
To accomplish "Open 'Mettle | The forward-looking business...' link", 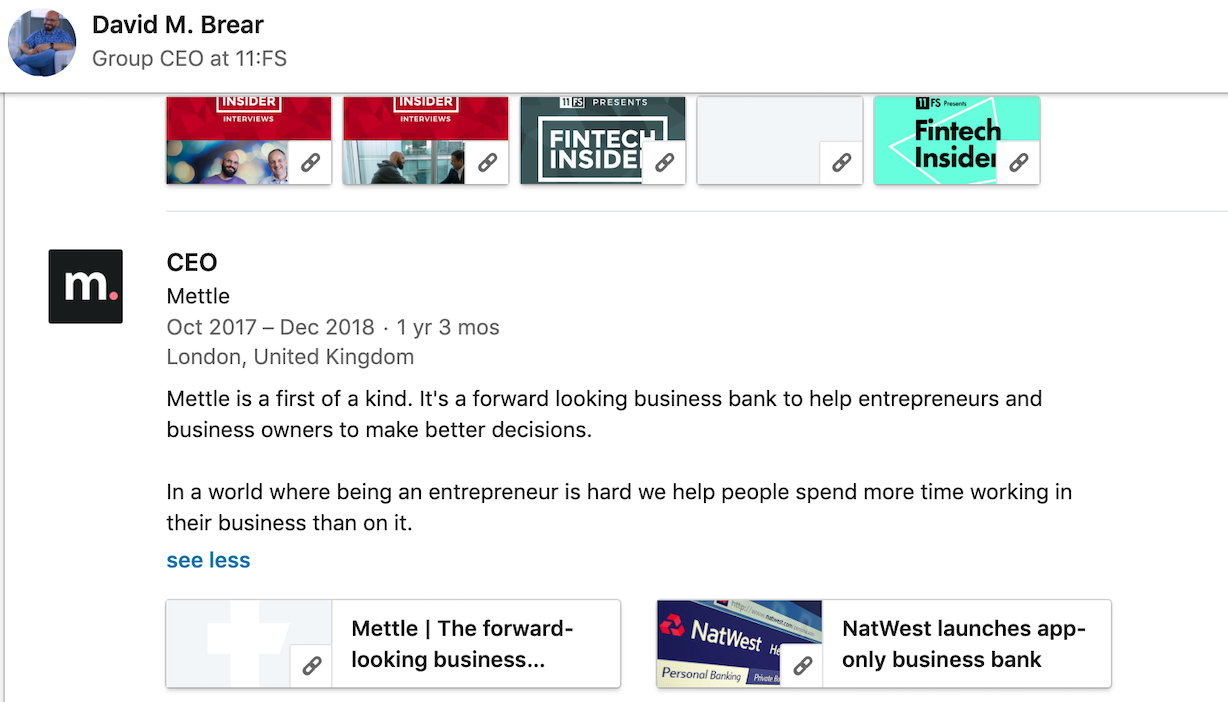I will 462,644.
